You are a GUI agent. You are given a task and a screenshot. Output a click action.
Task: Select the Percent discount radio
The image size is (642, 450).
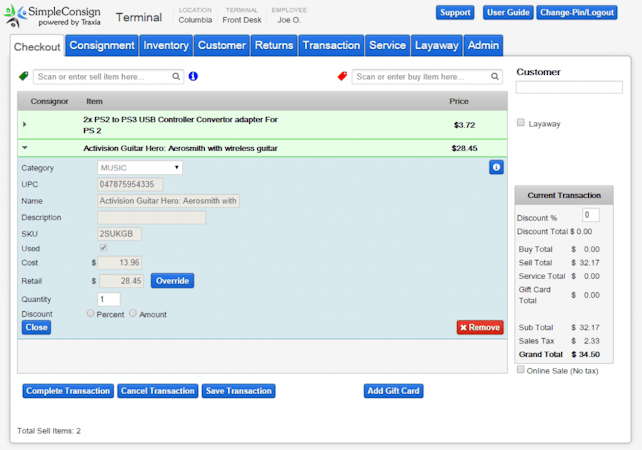(90, 313)
